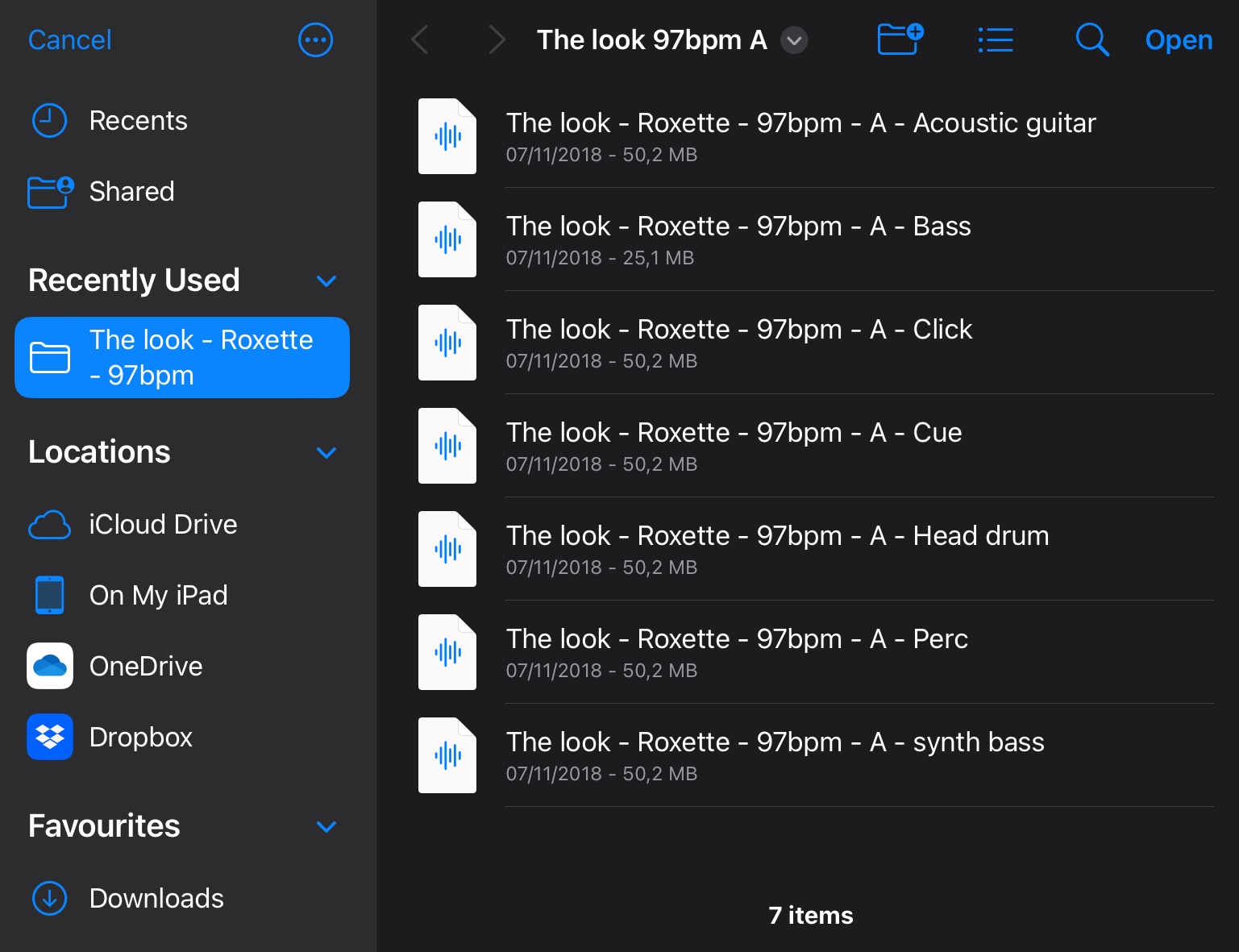
Task: Click the Acoustic guitar audio file icon
Action: [447, 136]
